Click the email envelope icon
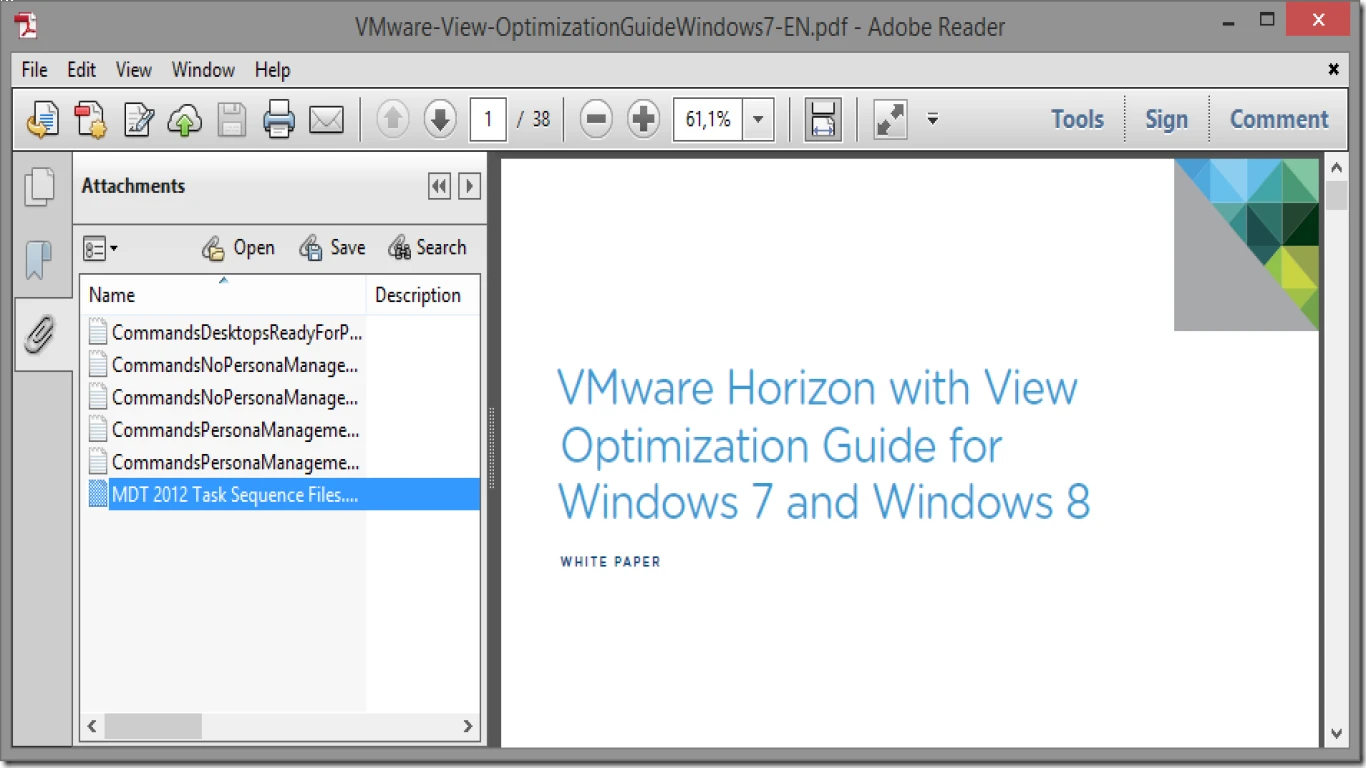This screenshot has width=1366, height=768. click(326, 120)
